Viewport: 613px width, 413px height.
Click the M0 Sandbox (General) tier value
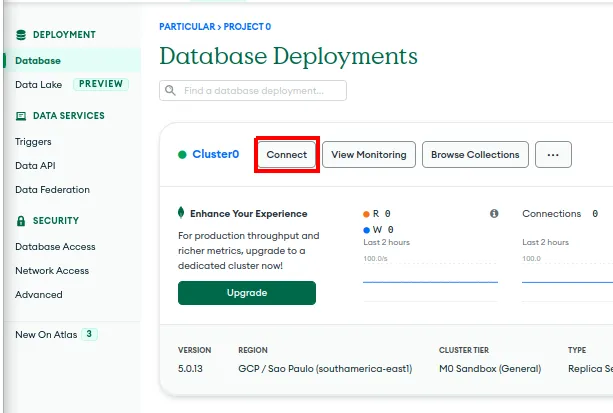point(490,368)
